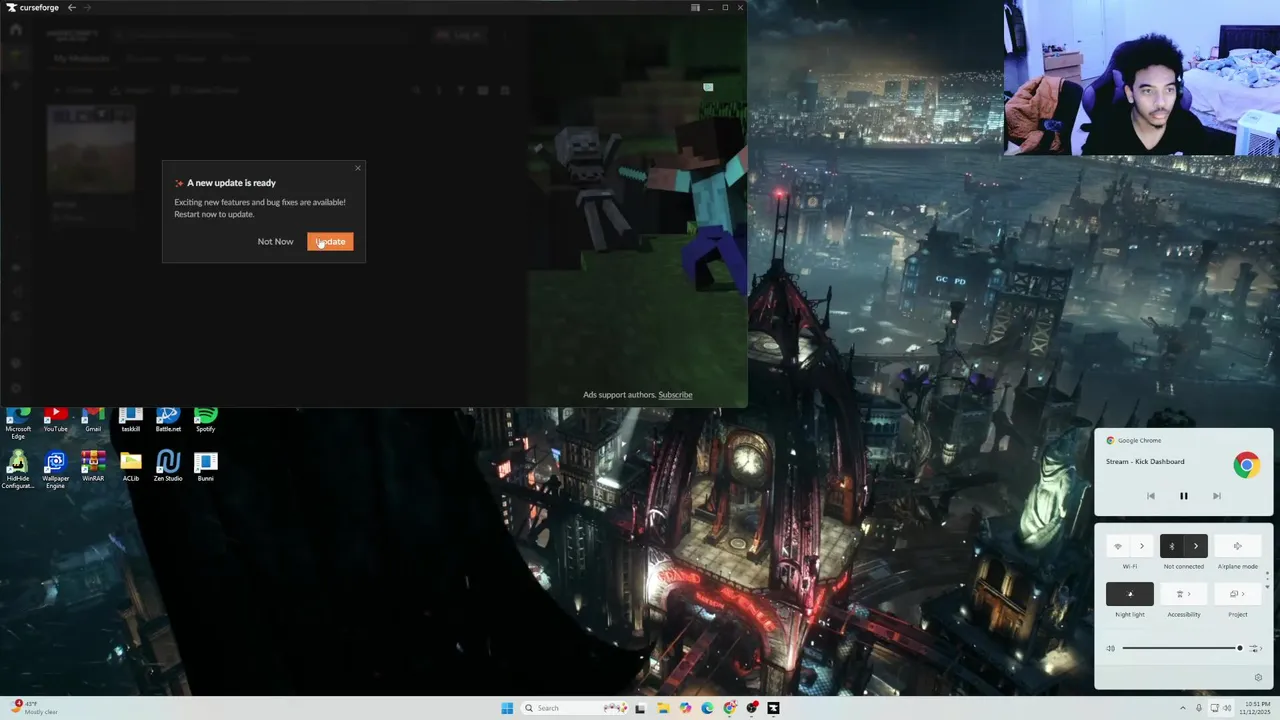This screenshot has width=1280, height=720.
Task: Open the Wallpaper Engine shortcut
Action: pos(55,470)
